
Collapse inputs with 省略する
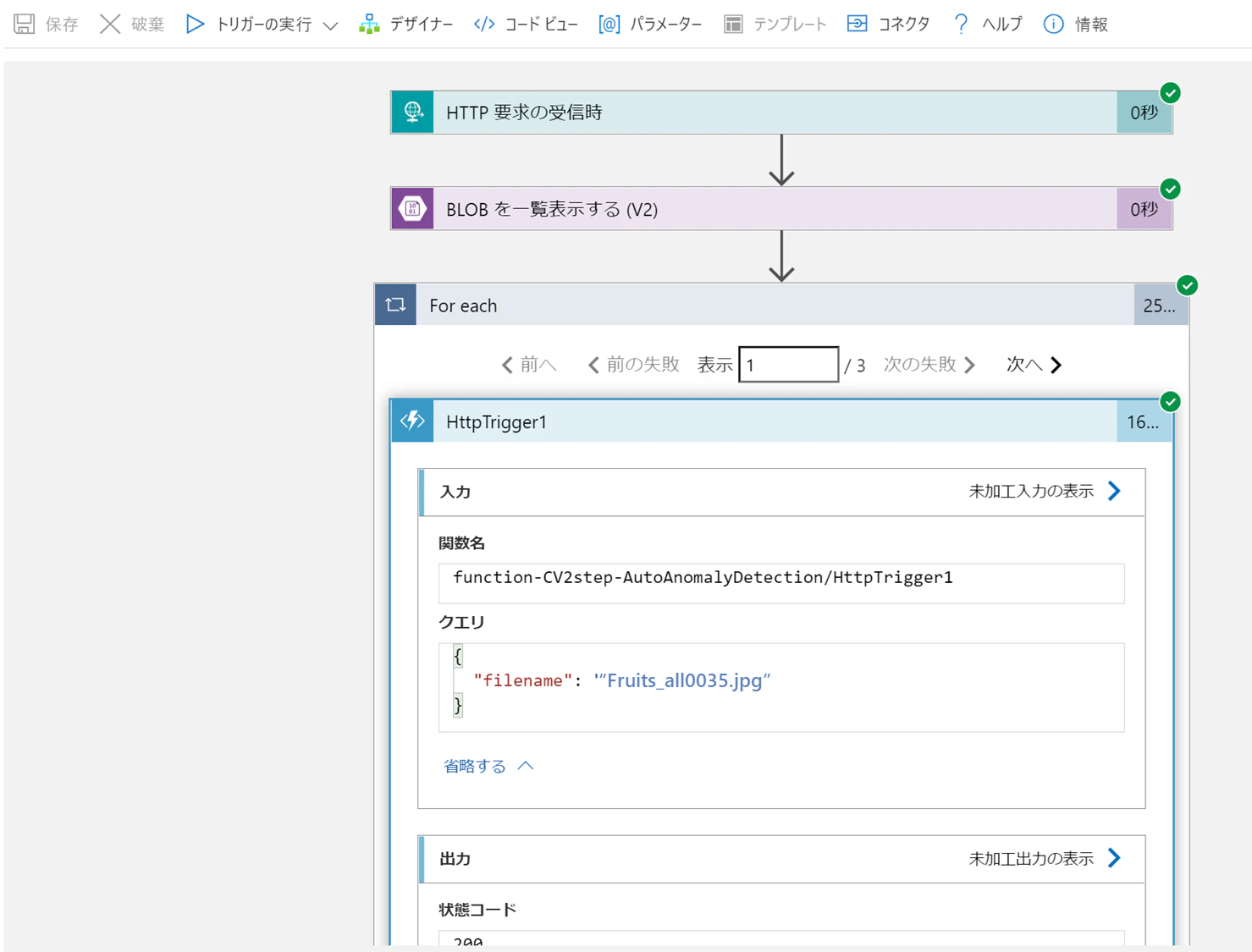coord(488,766)
